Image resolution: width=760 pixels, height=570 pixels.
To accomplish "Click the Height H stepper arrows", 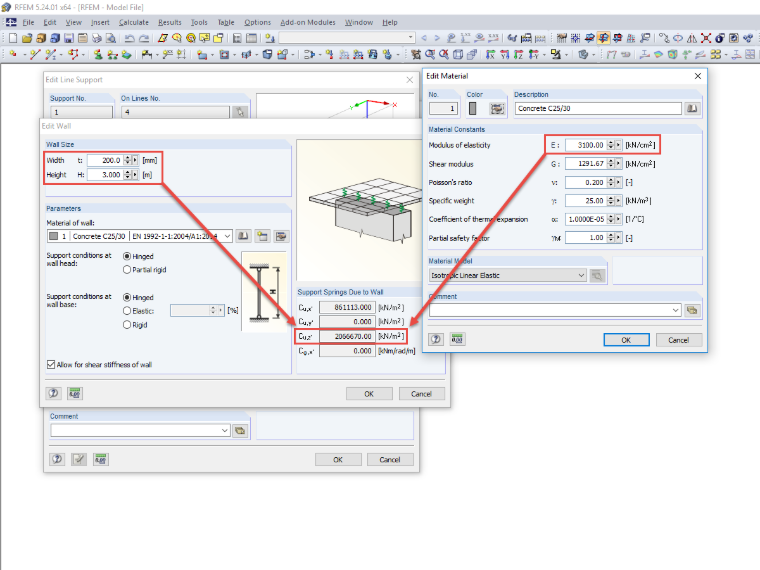I will 127,175.
